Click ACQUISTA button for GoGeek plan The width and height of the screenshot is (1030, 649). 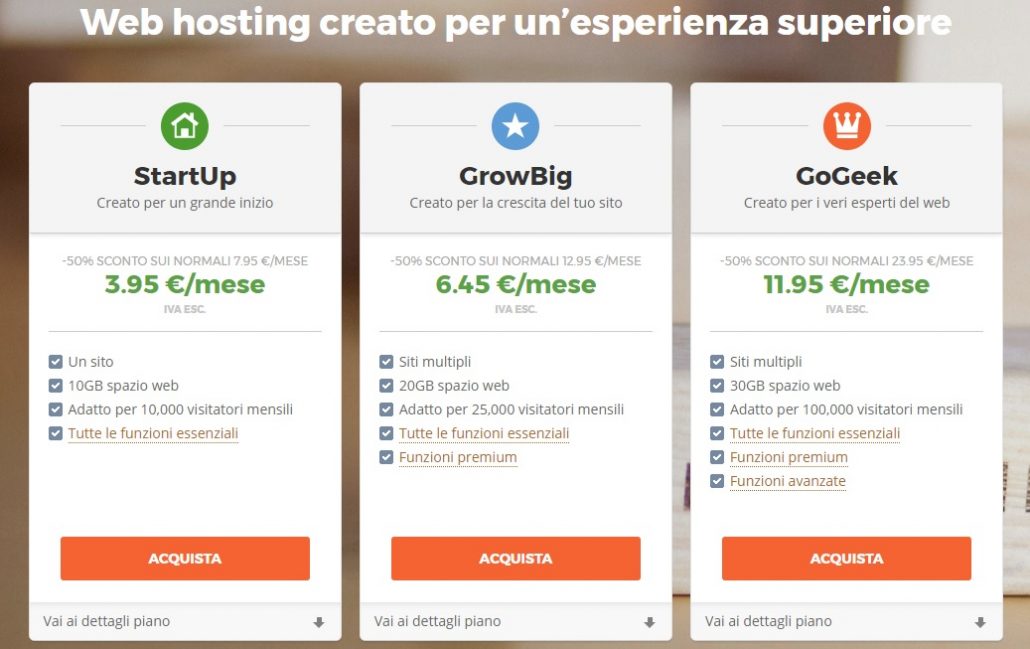pos(847,558)
